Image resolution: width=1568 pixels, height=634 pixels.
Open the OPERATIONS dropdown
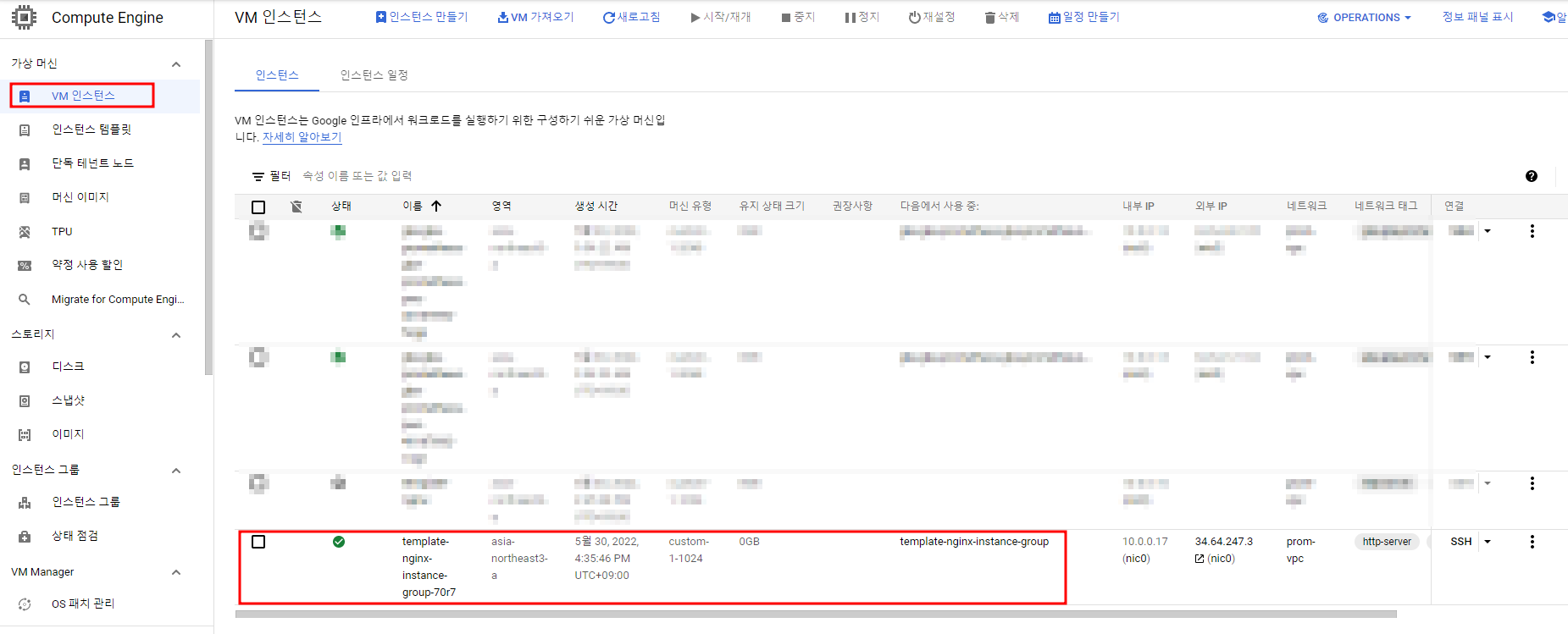pyautogui.click(x=1365, y=17)
